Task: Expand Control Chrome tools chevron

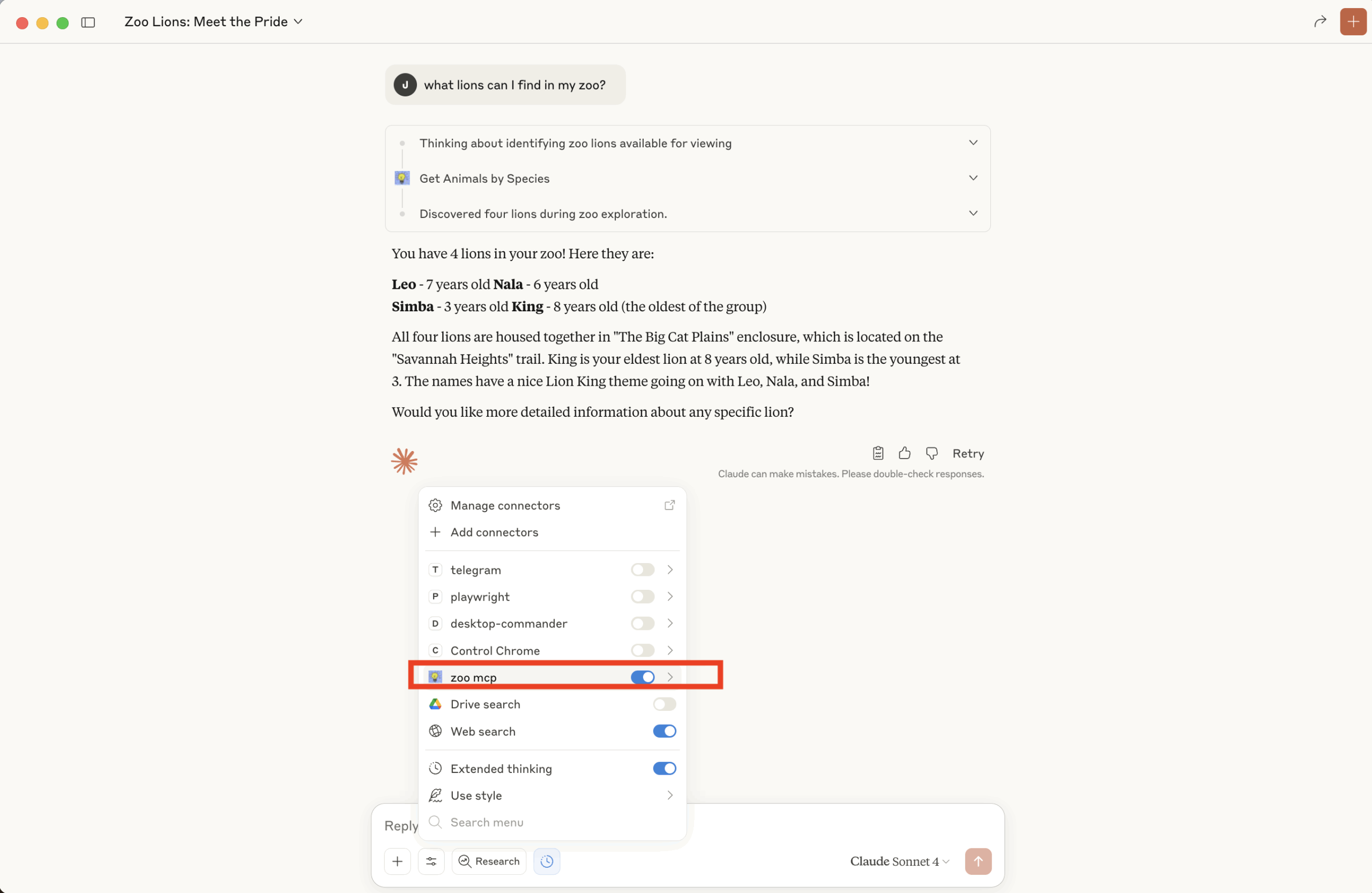Action: pos(670,650)
